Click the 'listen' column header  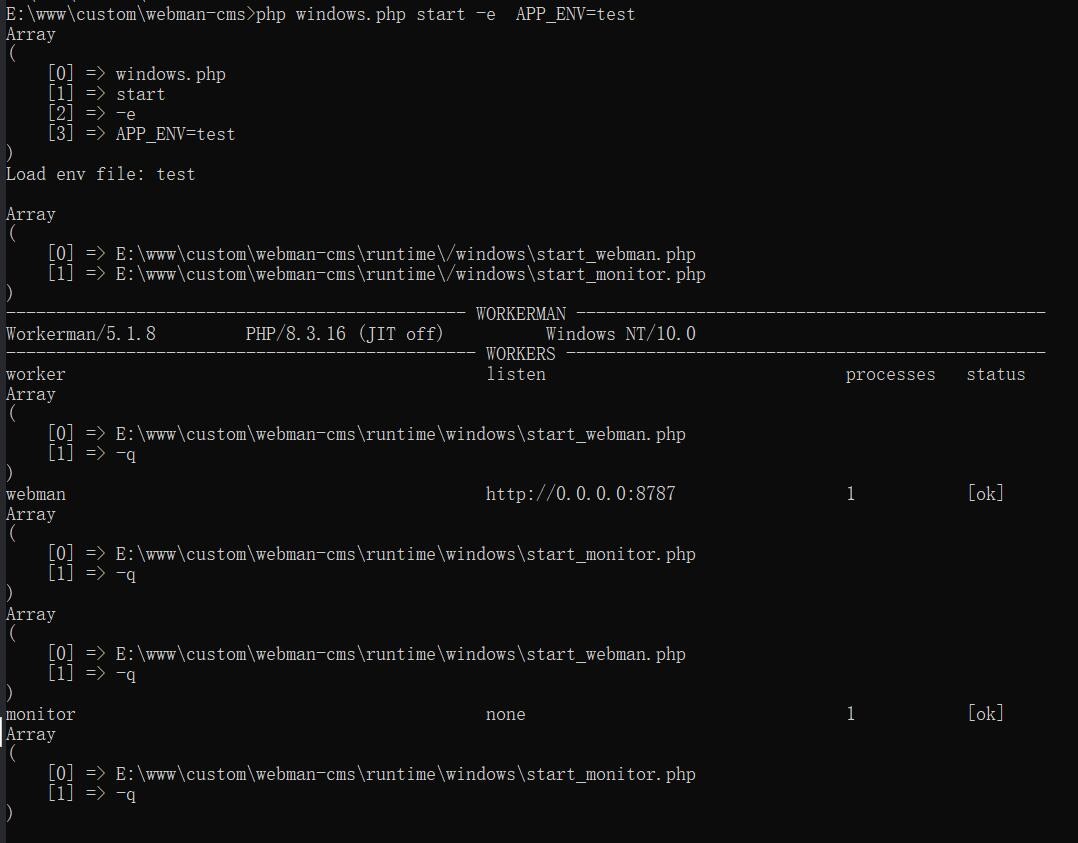tap(516, 374)
